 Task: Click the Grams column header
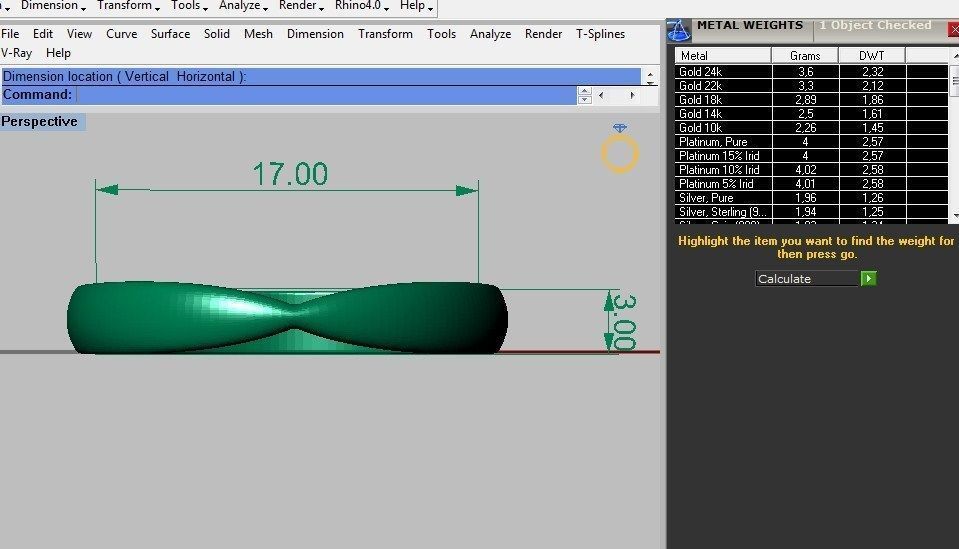click(805, 56)
